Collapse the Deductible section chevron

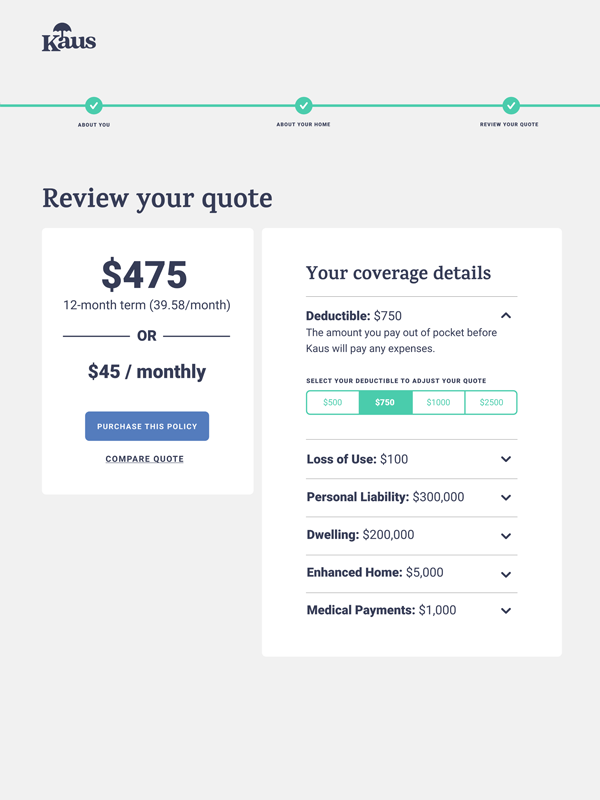(x=506, y=315)
